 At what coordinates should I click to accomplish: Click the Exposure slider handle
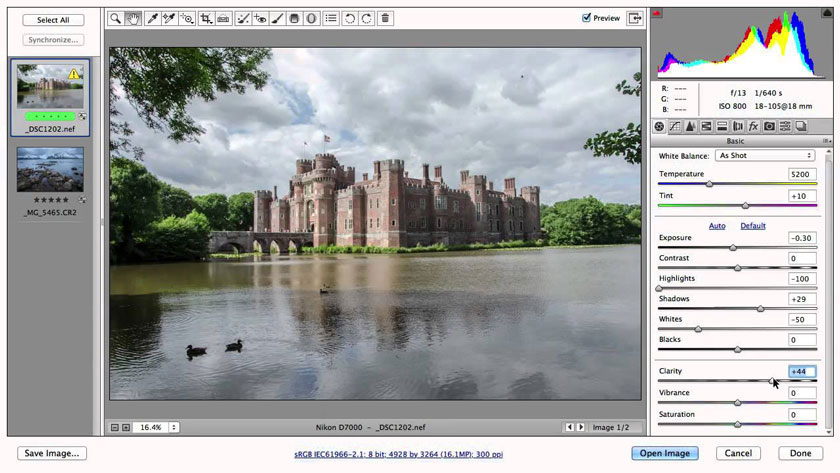click(732, 247)
